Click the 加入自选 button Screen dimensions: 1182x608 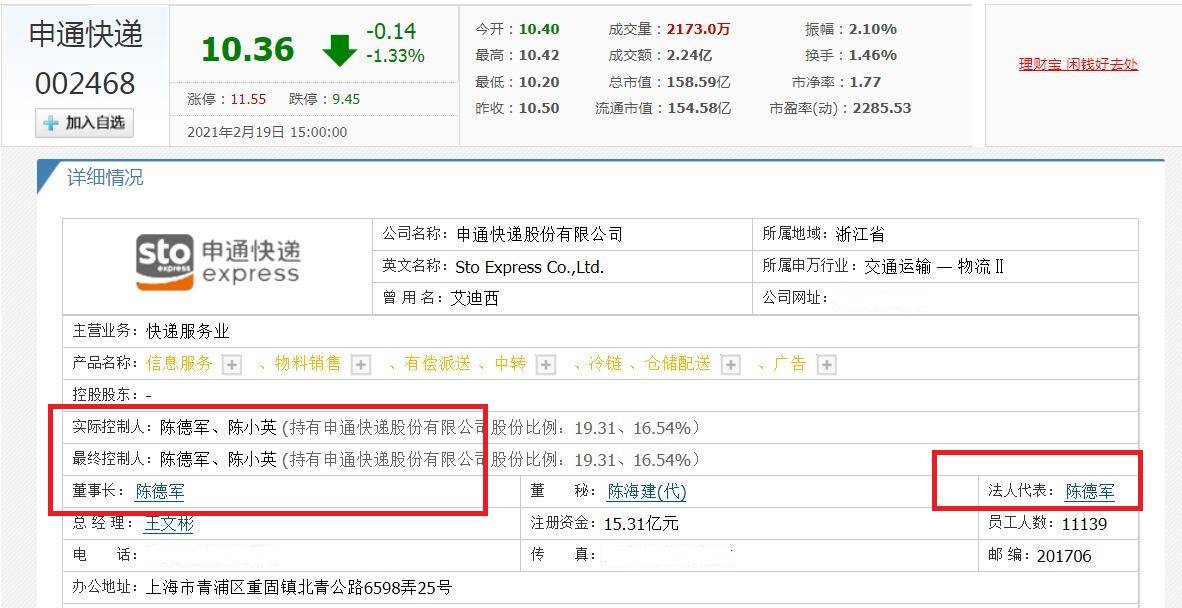click(84, 123)
